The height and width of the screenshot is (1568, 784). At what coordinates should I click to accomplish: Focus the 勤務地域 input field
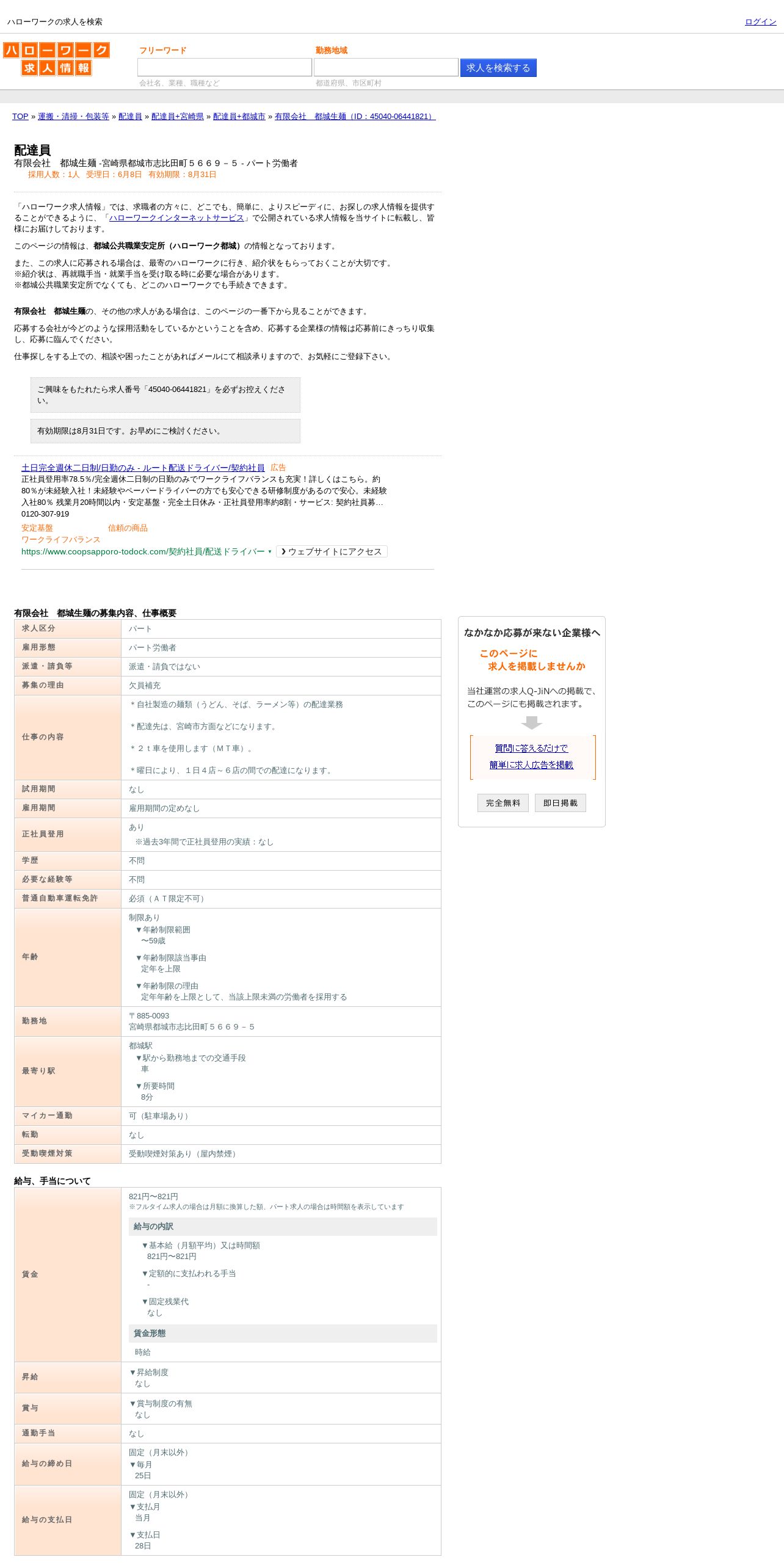385,67
